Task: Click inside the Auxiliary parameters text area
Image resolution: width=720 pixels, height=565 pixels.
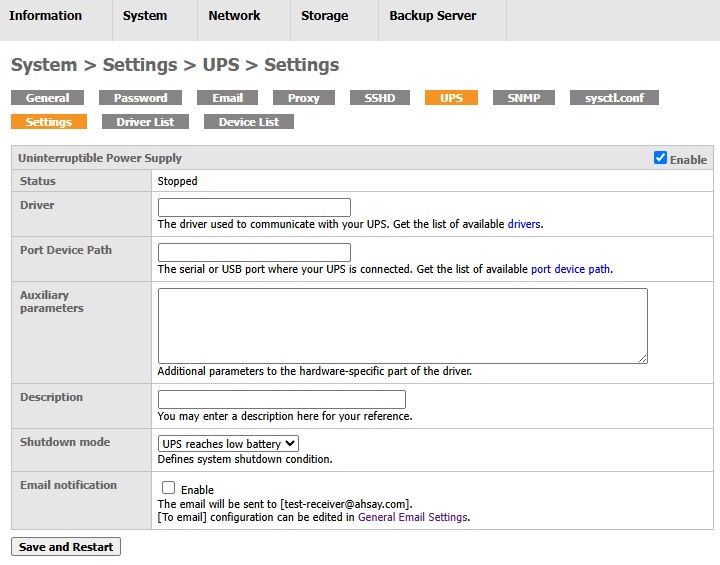Action: [402, 325]
